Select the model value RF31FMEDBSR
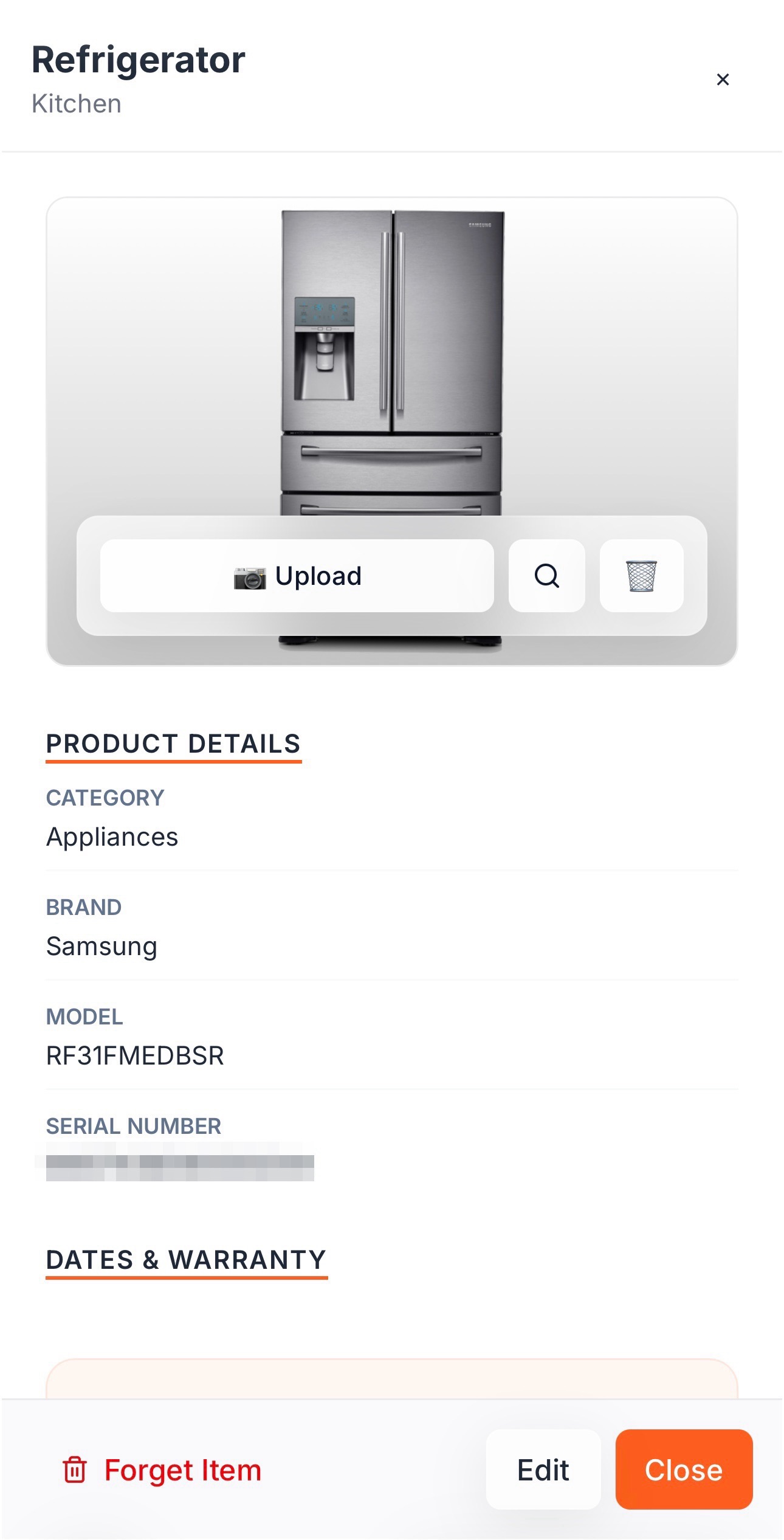The width and height of the screenshot is (784, 1540). coord(135,1055)
